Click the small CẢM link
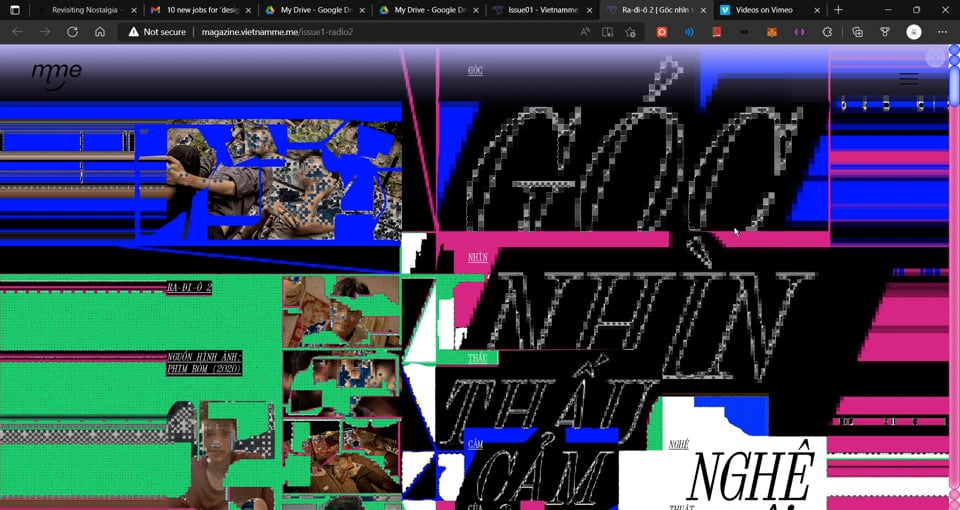This screenshot has height=510, width=960. point(475,444)
